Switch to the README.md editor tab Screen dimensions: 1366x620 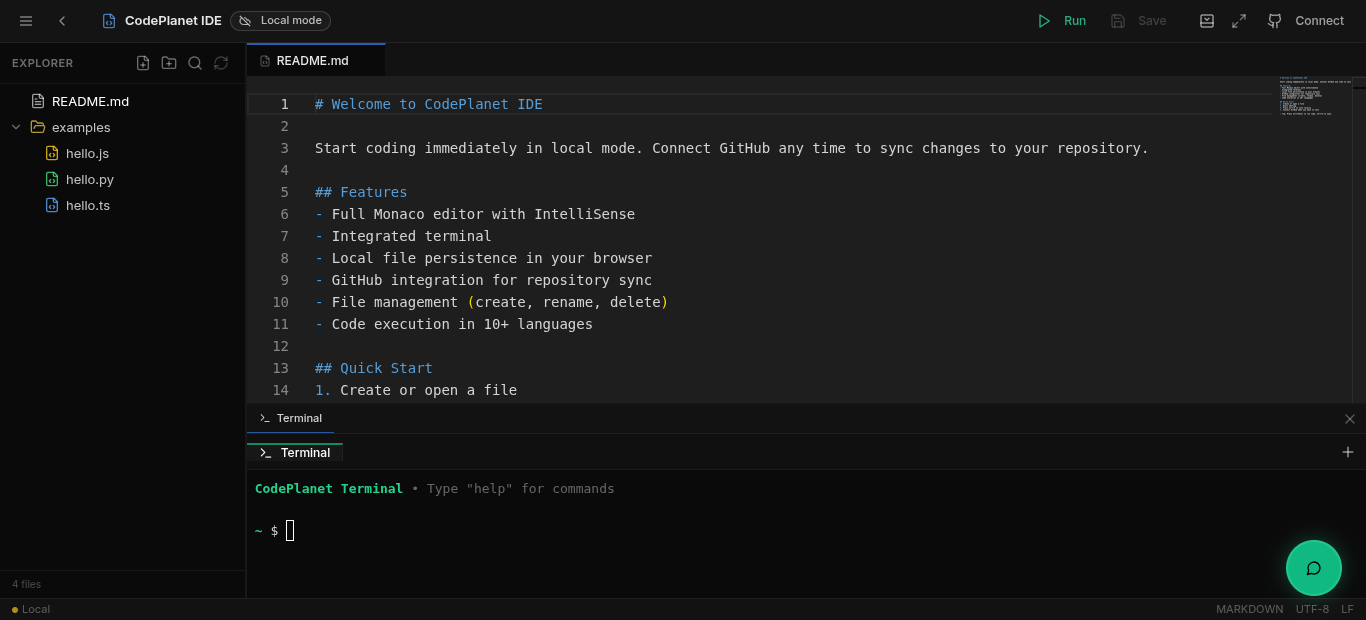point(316,60)
